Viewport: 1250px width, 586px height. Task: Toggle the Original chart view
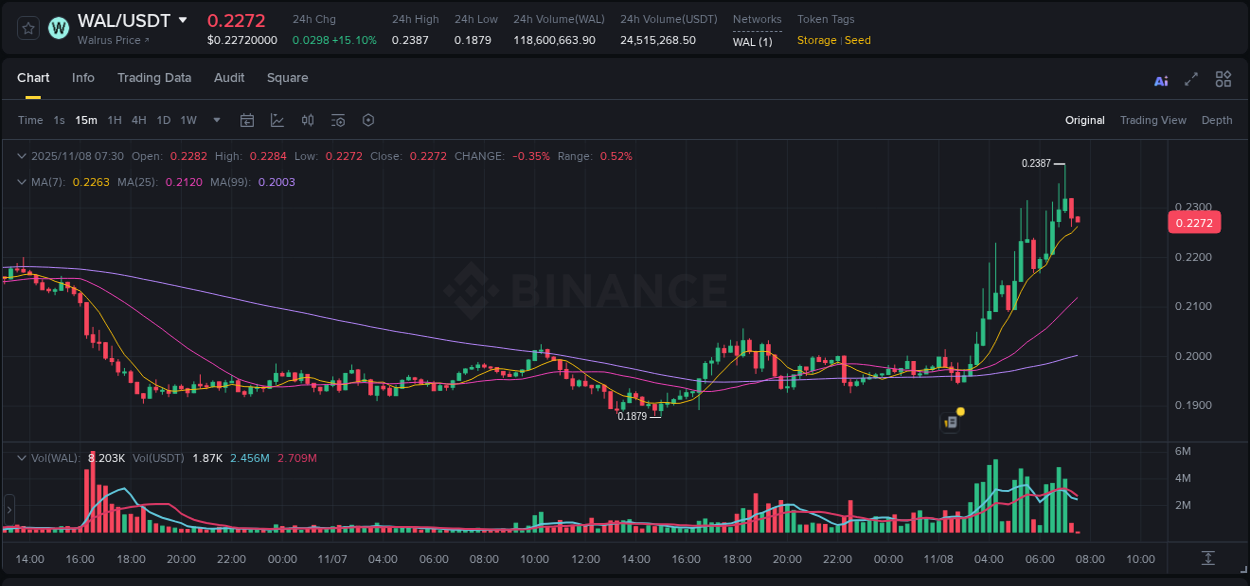tap(1084, 119)
